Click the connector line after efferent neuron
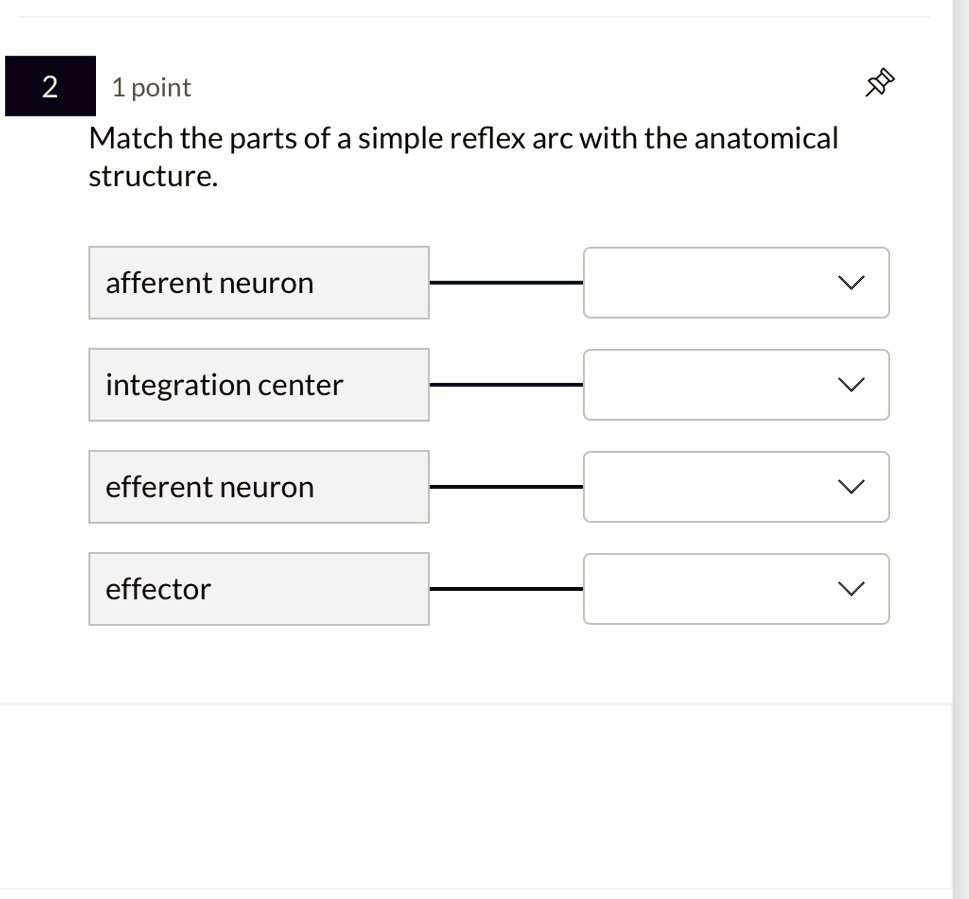The width and height of the screenshot is (969, 899). point(506,487)
